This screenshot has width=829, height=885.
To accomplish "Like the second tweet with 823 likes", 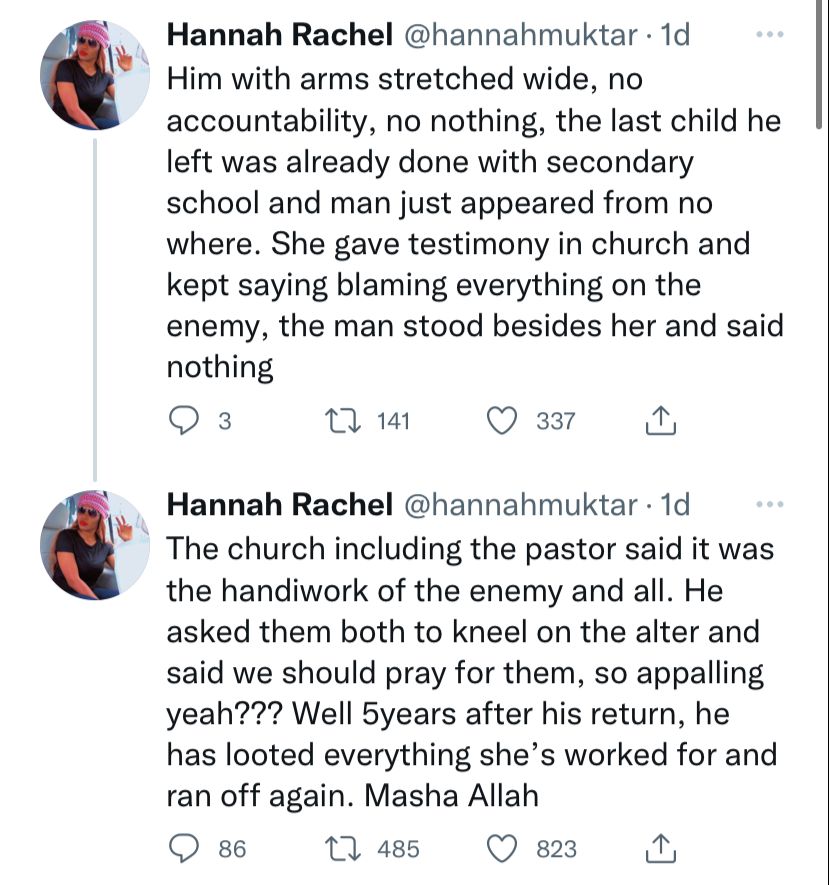I will (x=500, y=849).
